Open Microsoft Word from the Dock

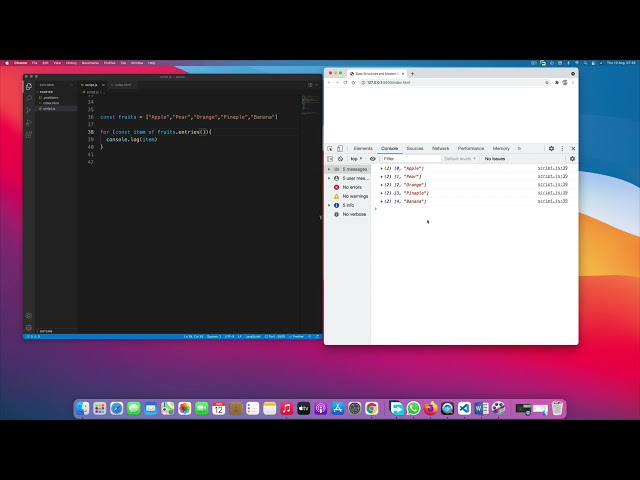coord(481,408)
